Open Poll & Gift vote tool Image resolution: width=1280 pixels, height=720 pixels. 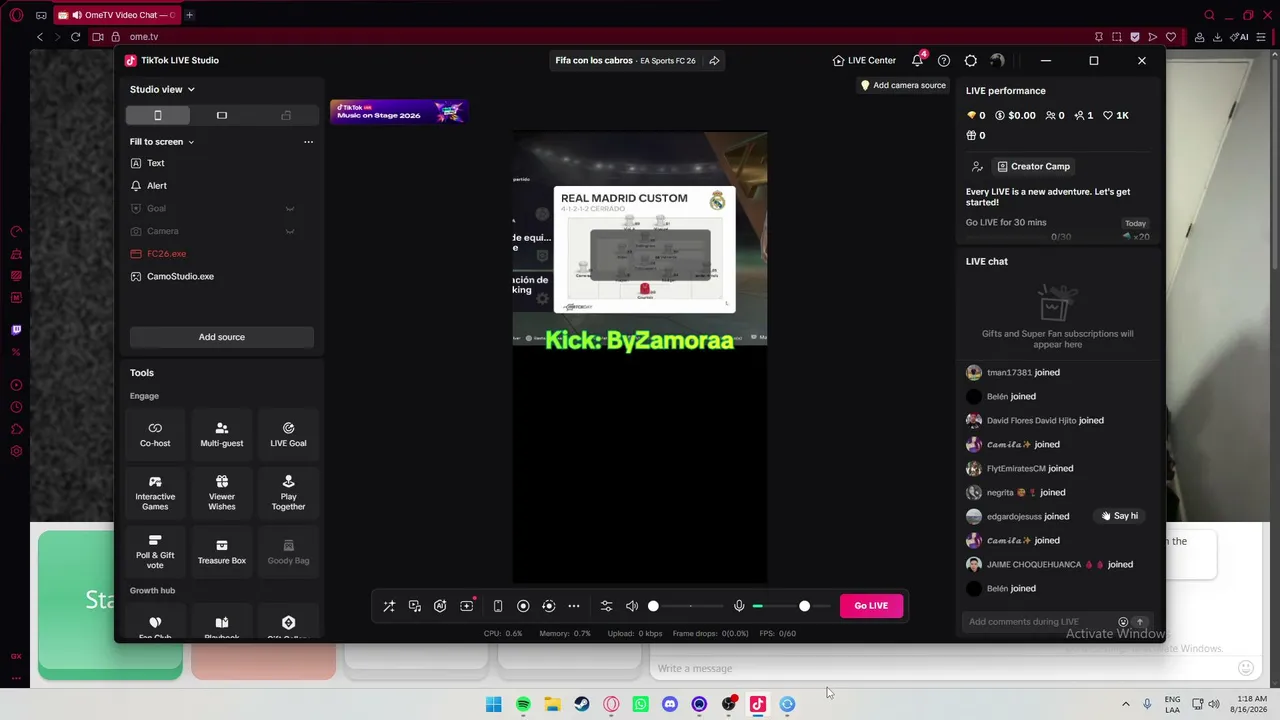tap(155, 552)
